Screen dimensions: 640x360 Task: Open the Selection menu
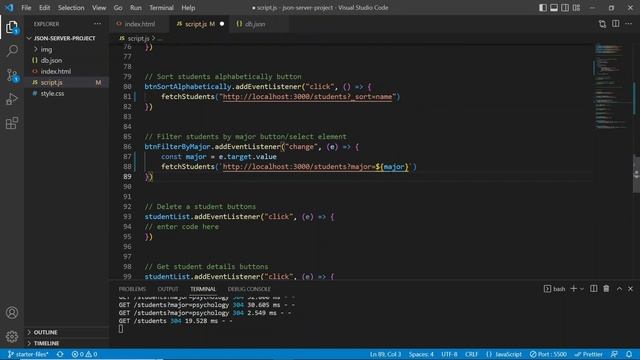click(71, 8)
